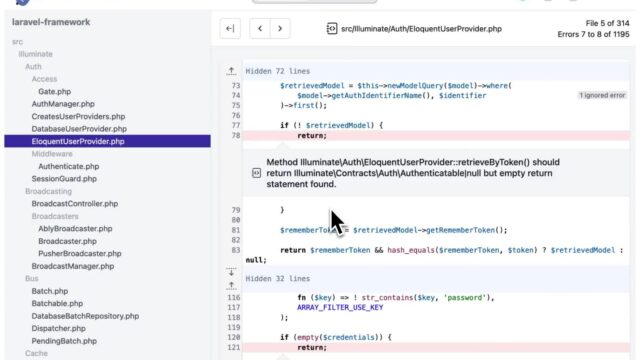
Task: Open Broadcaster.php file
Action: pos(67,241)
